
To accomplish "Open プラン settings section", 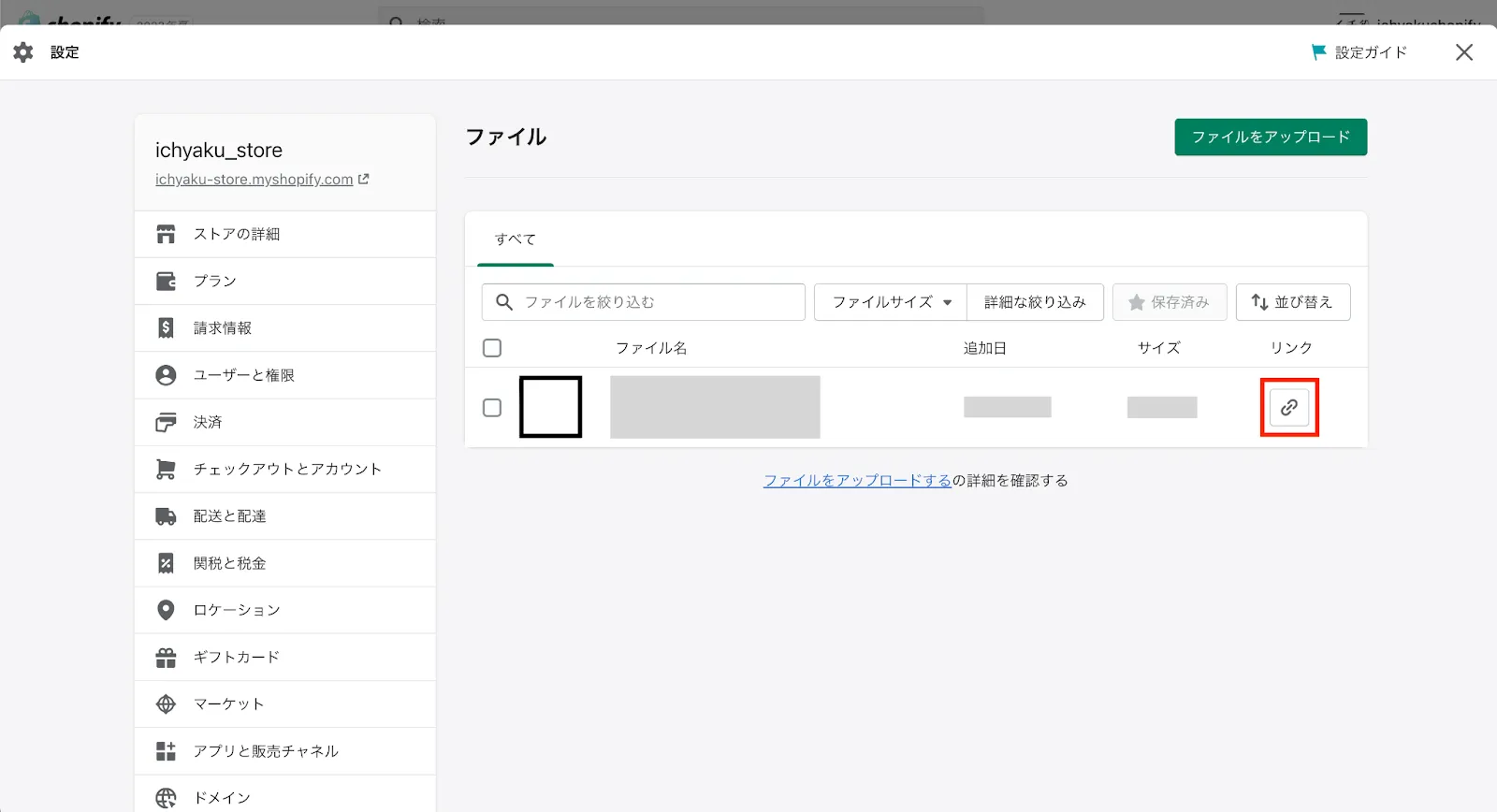I will 285,281.
